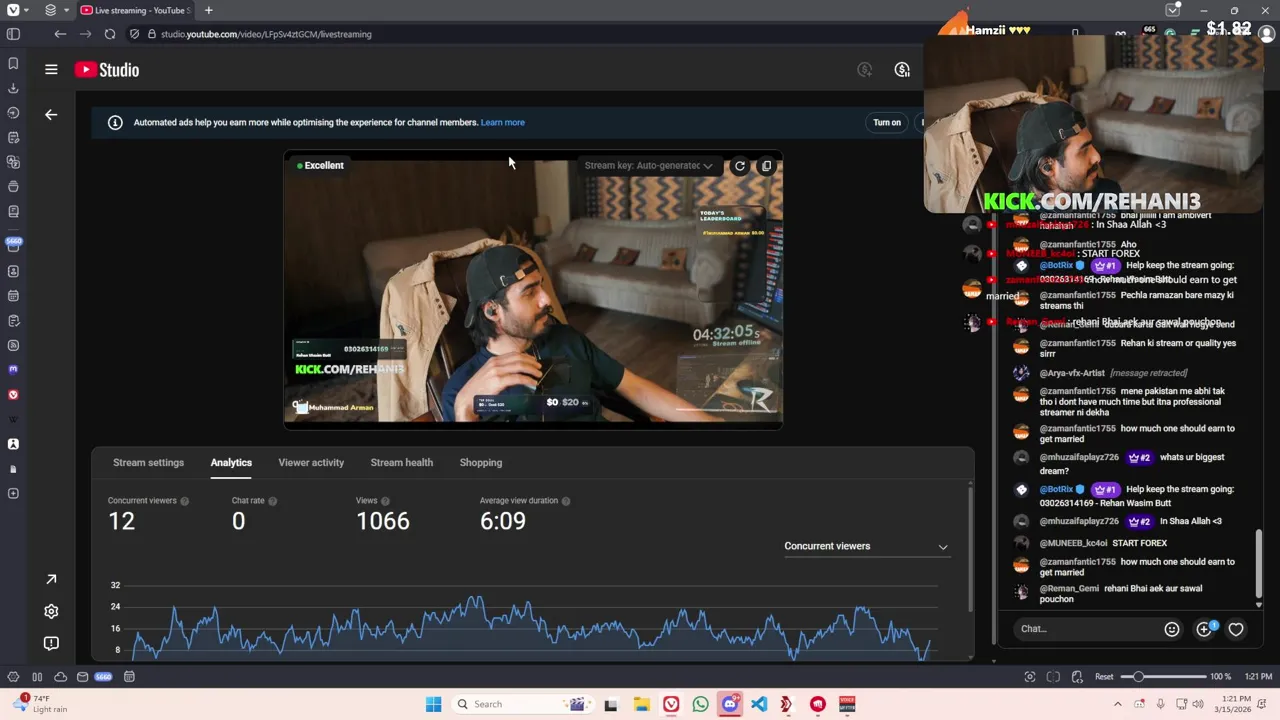Open Vivaldi bookmarks panel icon
Screen dimensions: 1280x720
pos(13,63)
